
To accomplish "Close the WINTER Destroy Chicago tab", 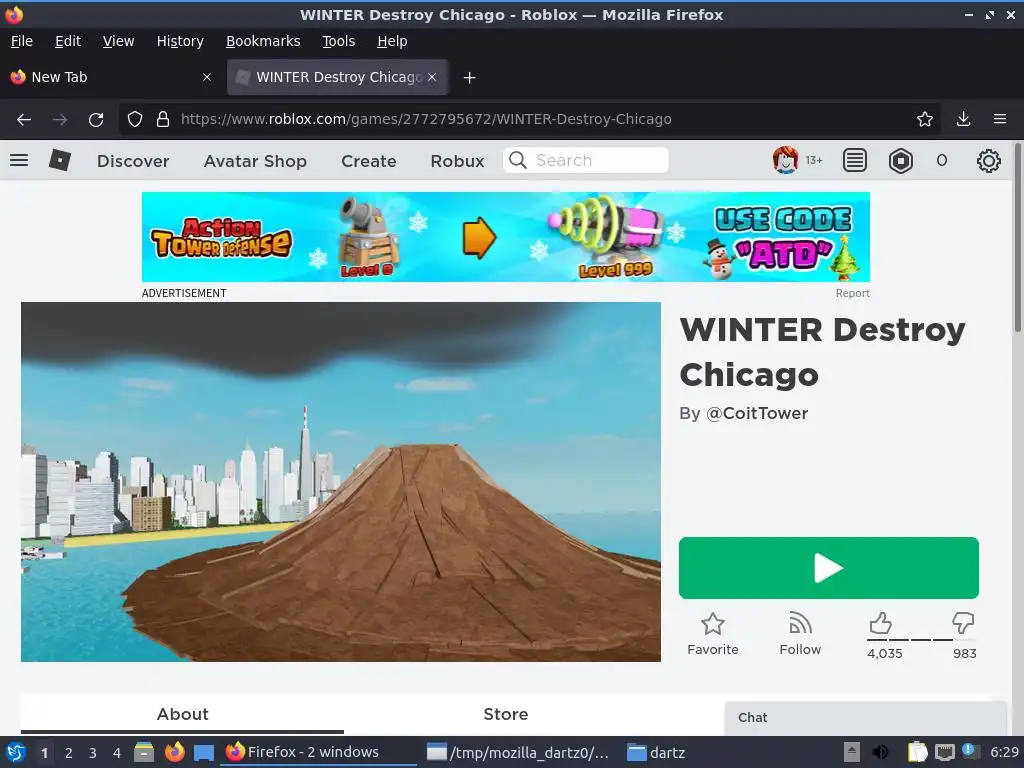I will tap(432, 77).
